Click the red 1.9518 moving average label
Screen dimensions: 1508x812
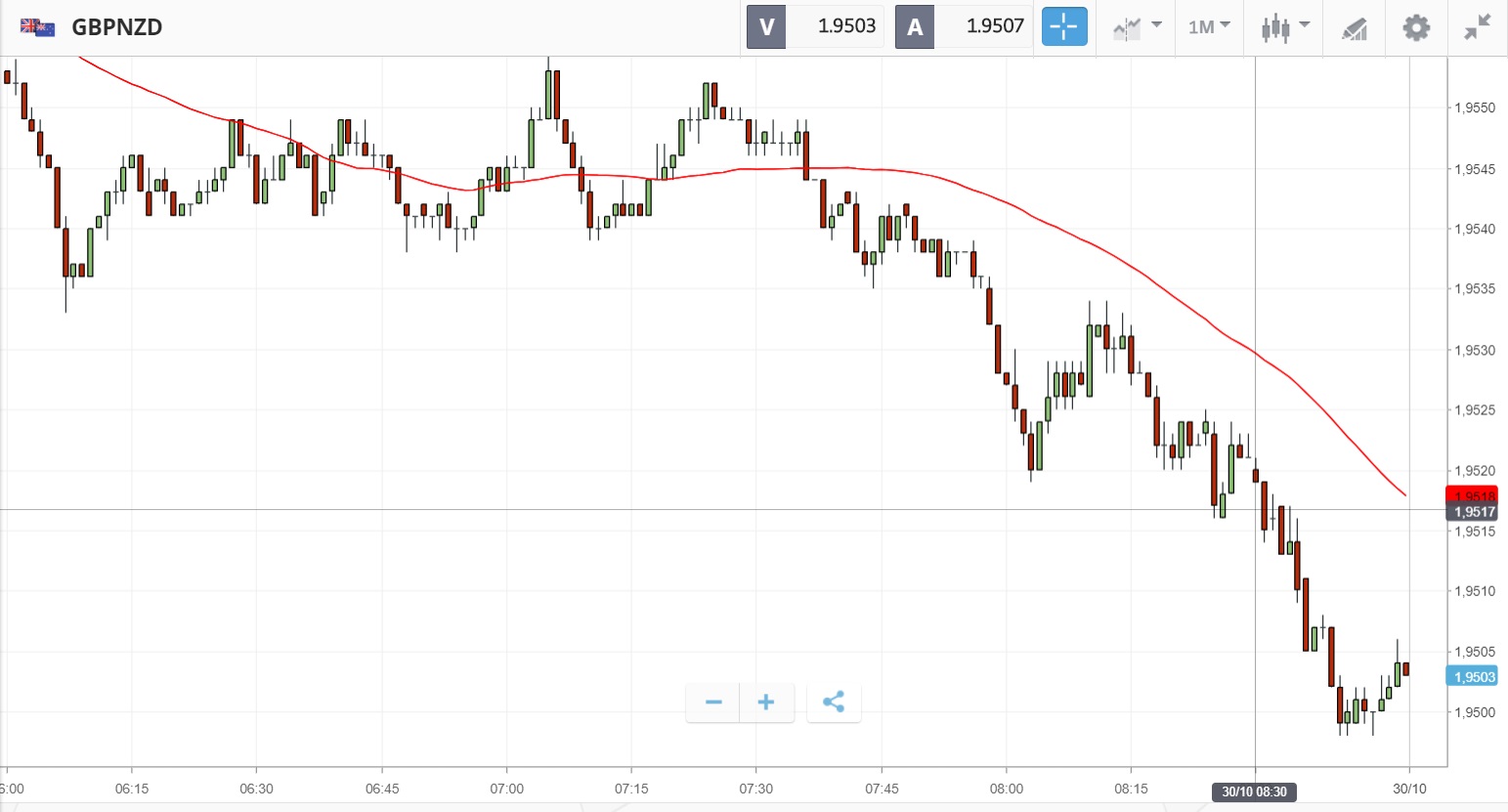pyautogui.click(x=1472, y=495)
